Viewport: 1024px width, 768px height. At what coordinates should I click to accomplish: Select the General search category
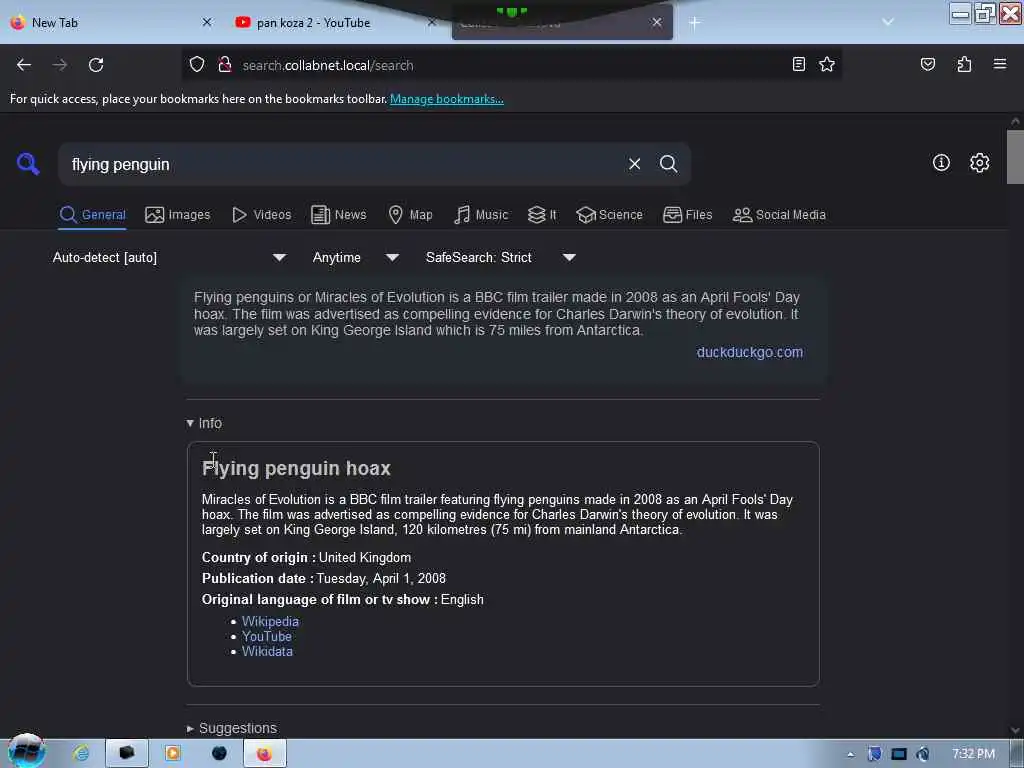point(92,215)
